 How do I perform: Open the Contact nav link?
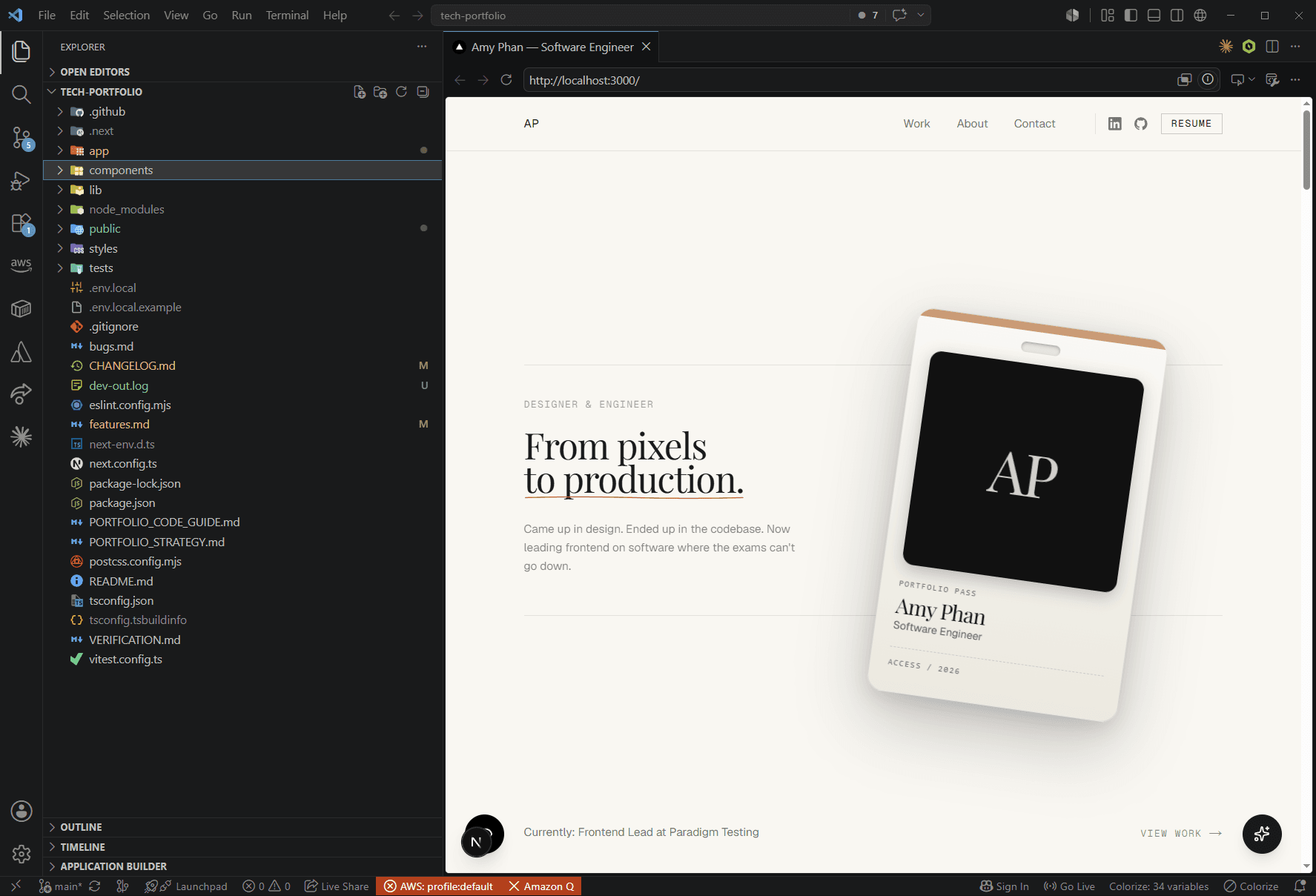click(x=1034, y=124)
